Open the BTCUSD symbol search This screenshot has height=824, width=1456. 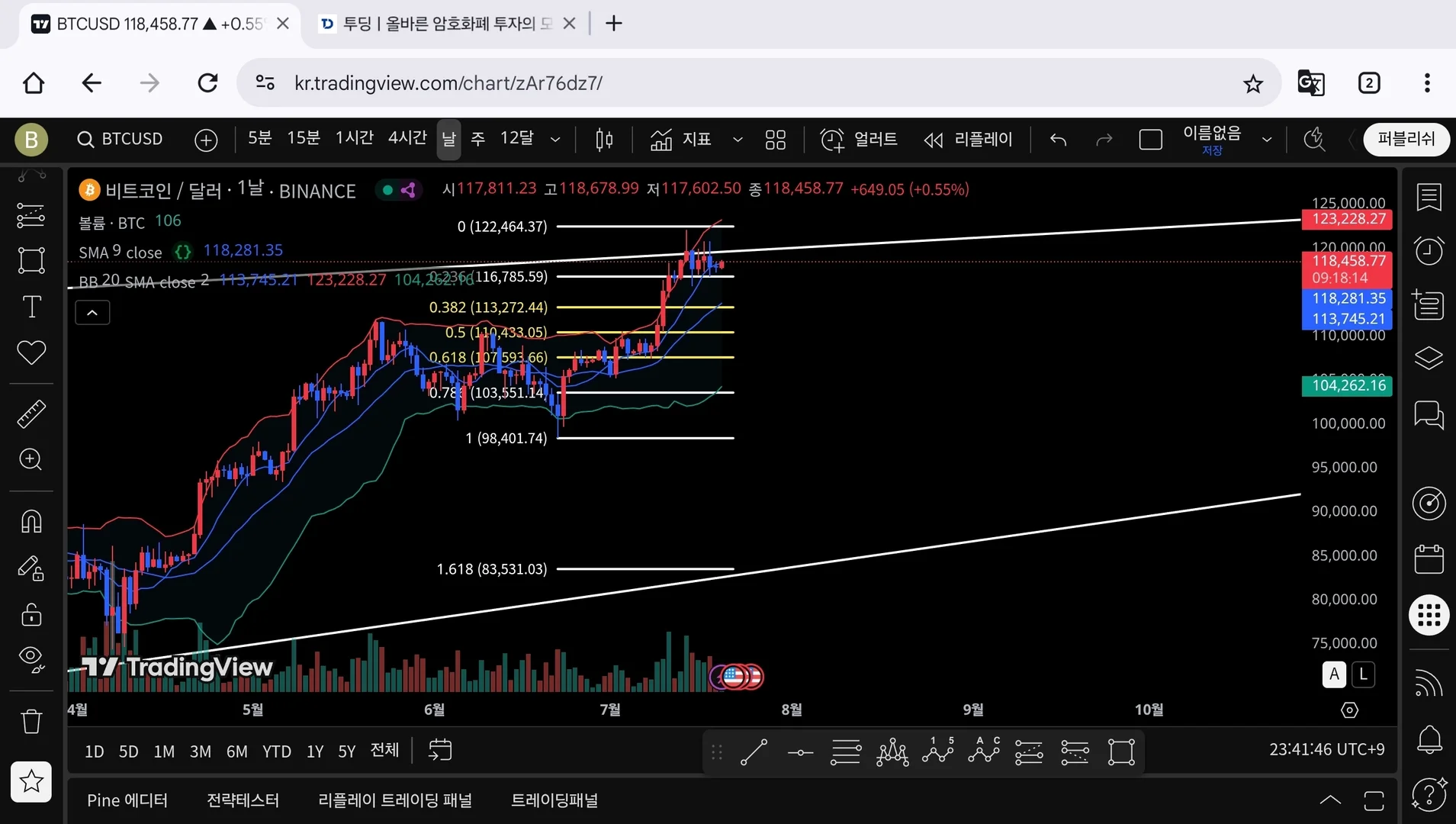[x=121, y=139]
